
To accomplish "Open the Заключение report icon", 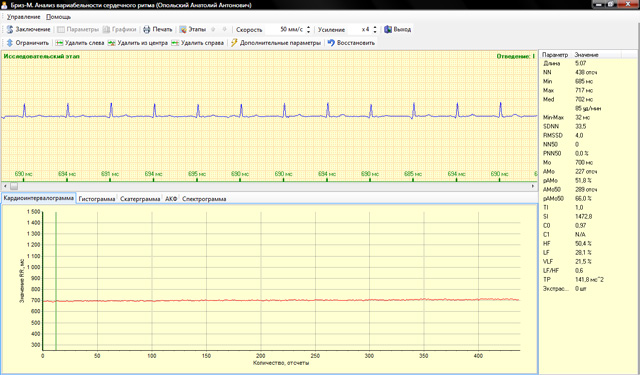I will click(10, 29).
